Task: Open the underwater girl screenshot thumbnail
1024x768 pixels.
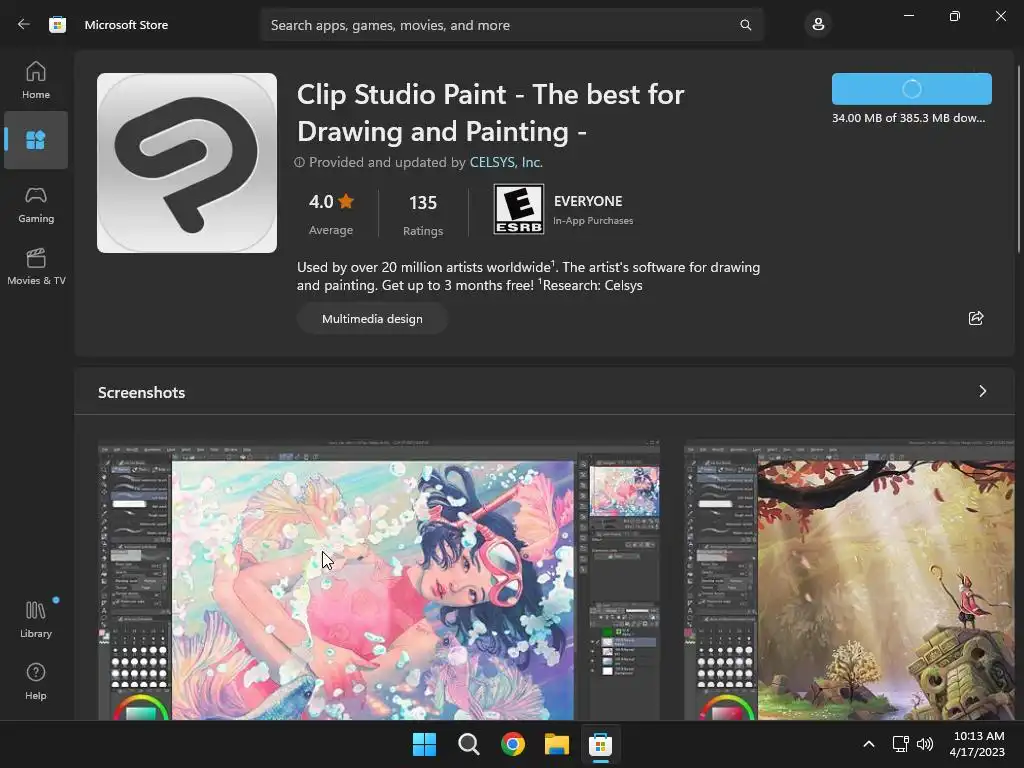Action: (379, 580)
